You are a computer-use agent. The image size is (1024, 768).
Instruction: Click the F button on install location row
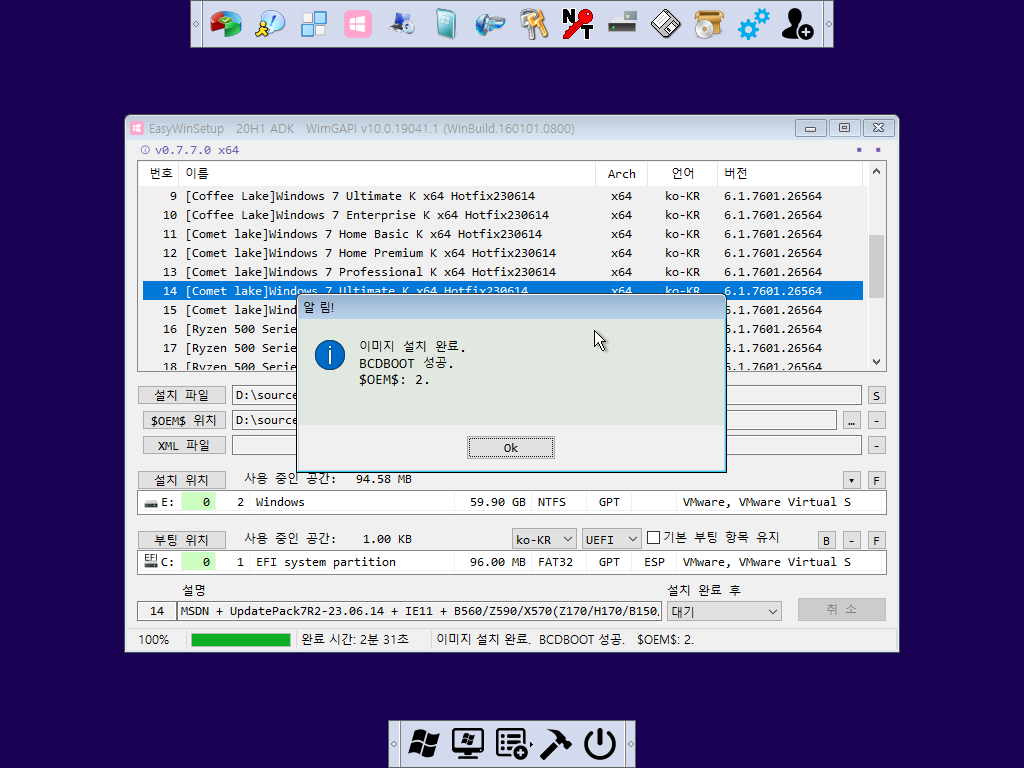pos(876,481)
